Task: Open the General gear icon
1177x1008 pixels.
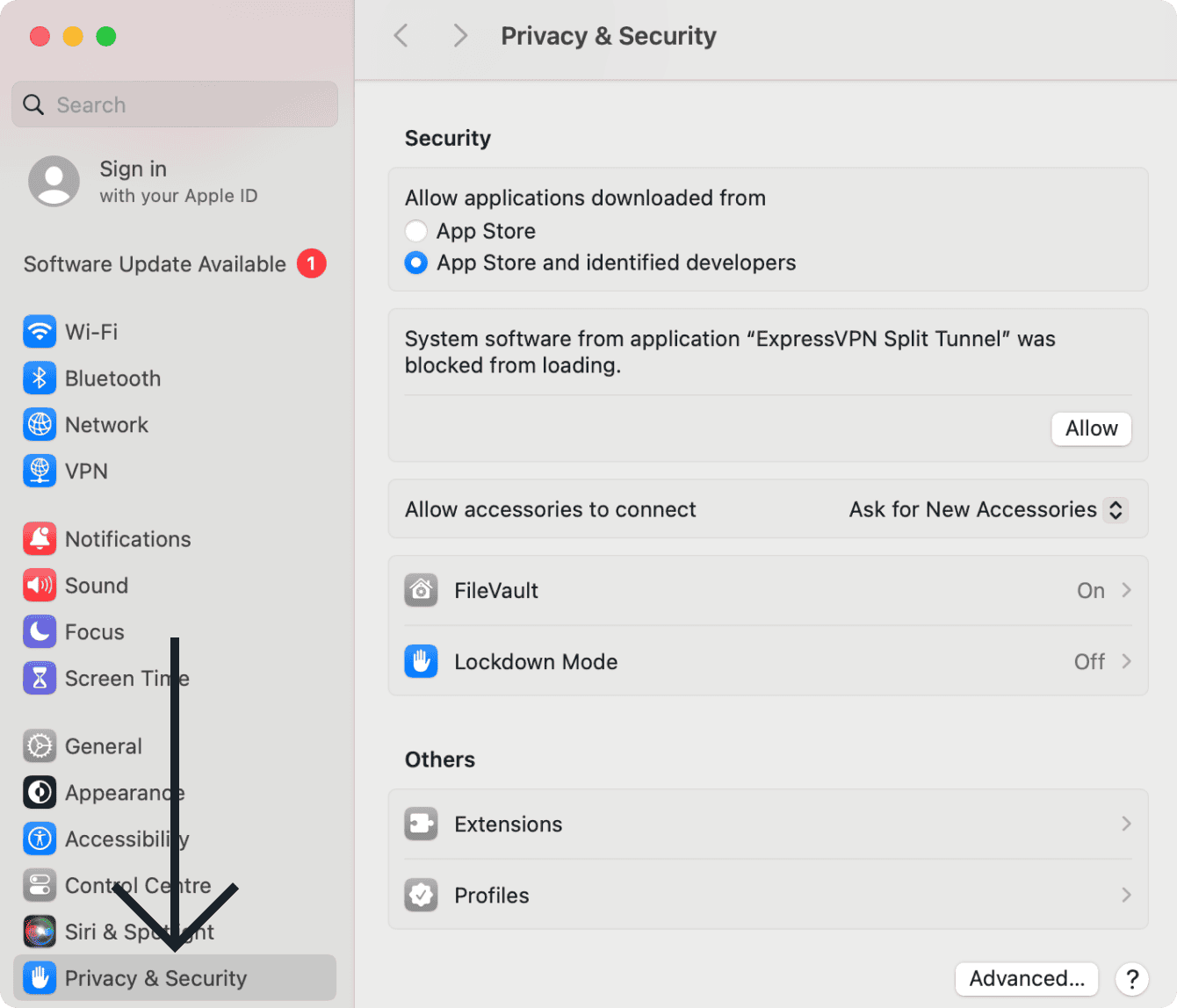Action: pos(40,746)
